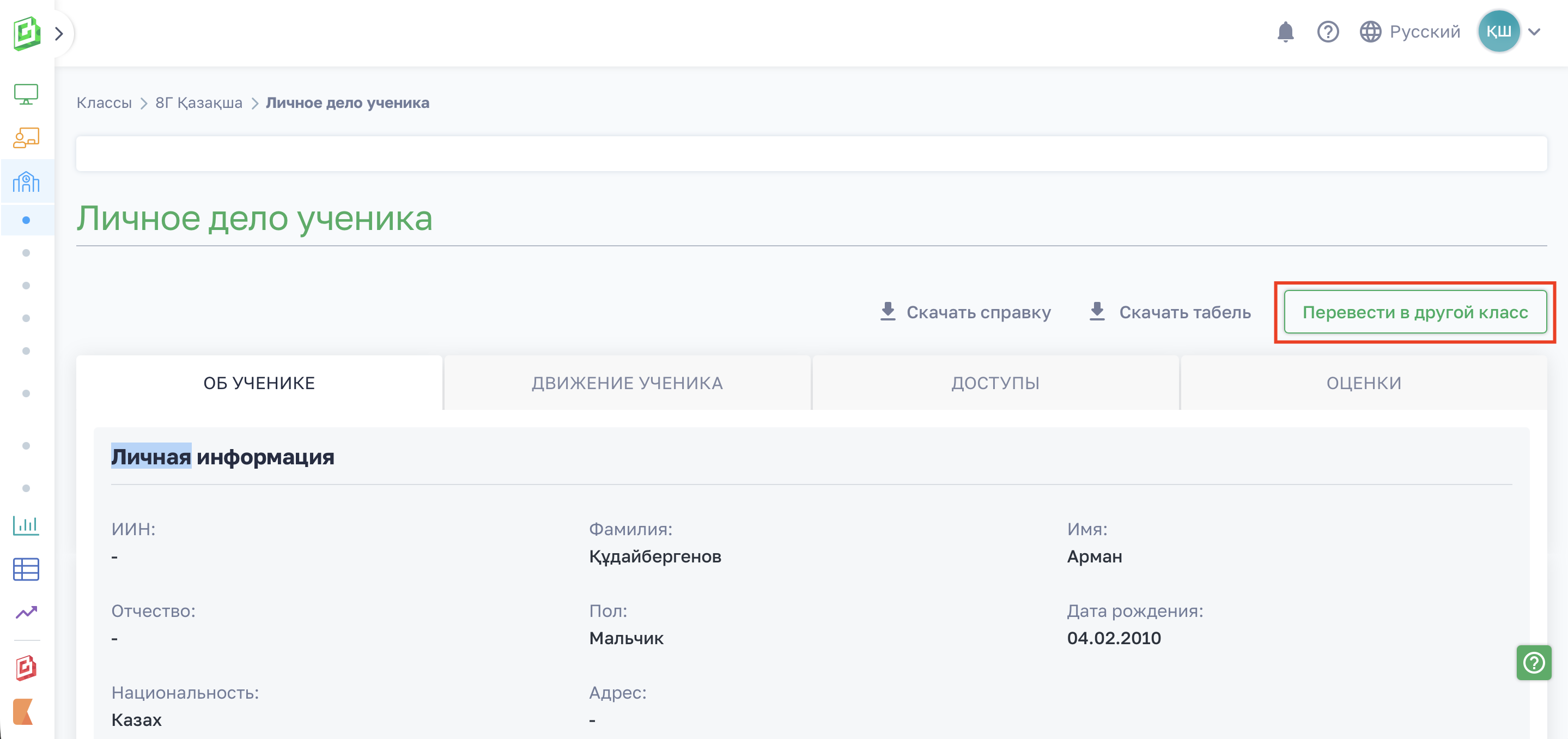Open the trending line analytics sidebar icon
The image size is (1568, 739).
point(26,612)
